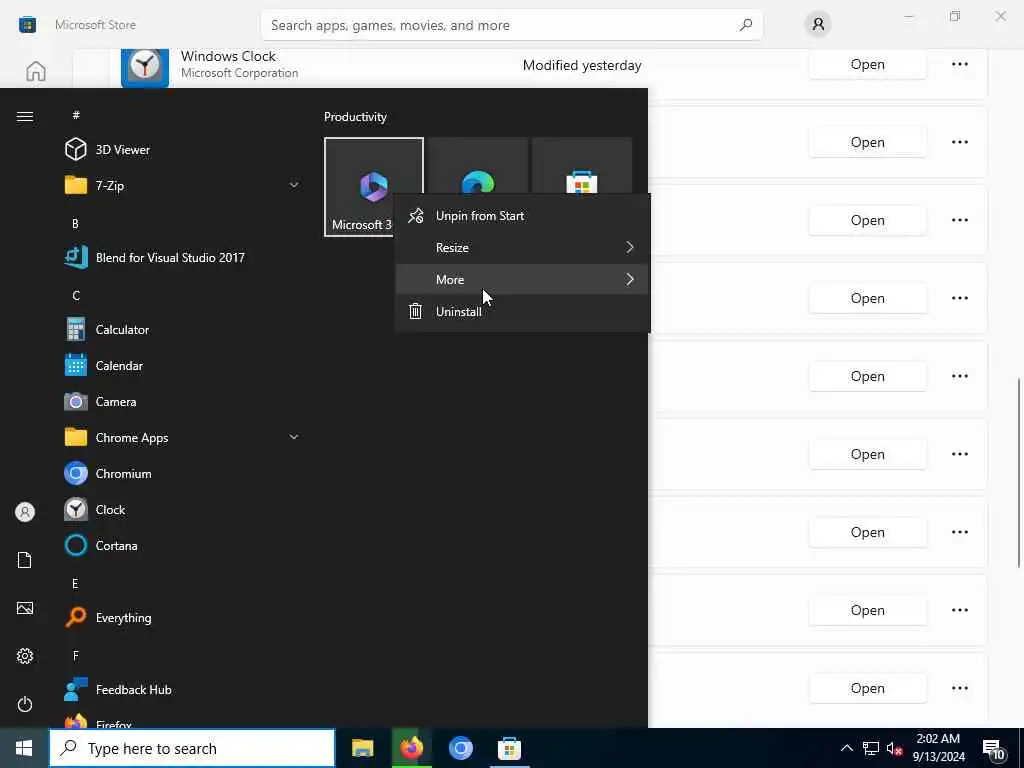Click the letter B section header
This screenshot has width=1024, height=768.
click(76, 223)
